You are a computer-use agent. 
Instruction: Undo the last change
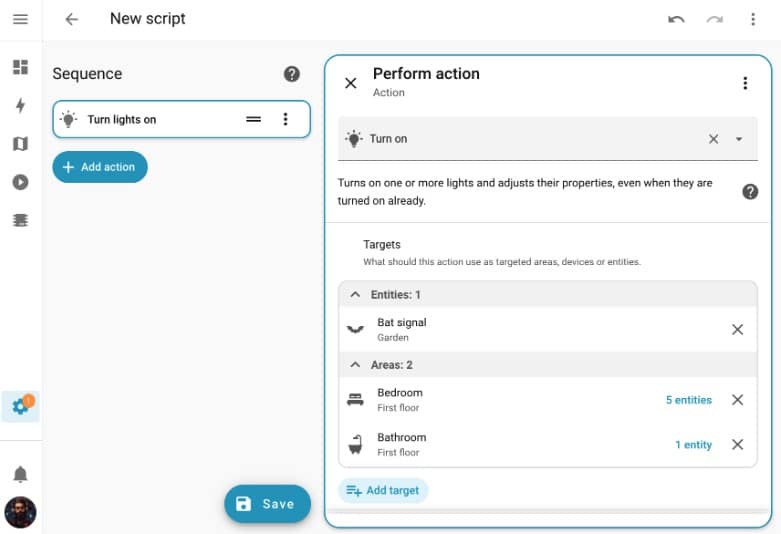[676, 19]
